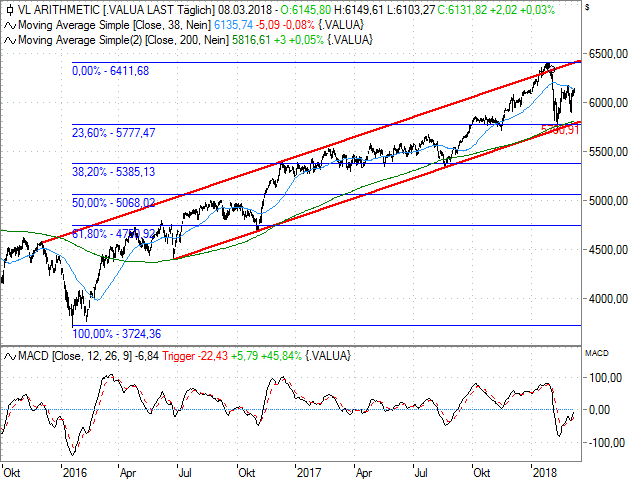Image resolution: width=640 pixels, height=480 pixels.
Task: Click the MACD 100,00 axis label
Action: 605,378
